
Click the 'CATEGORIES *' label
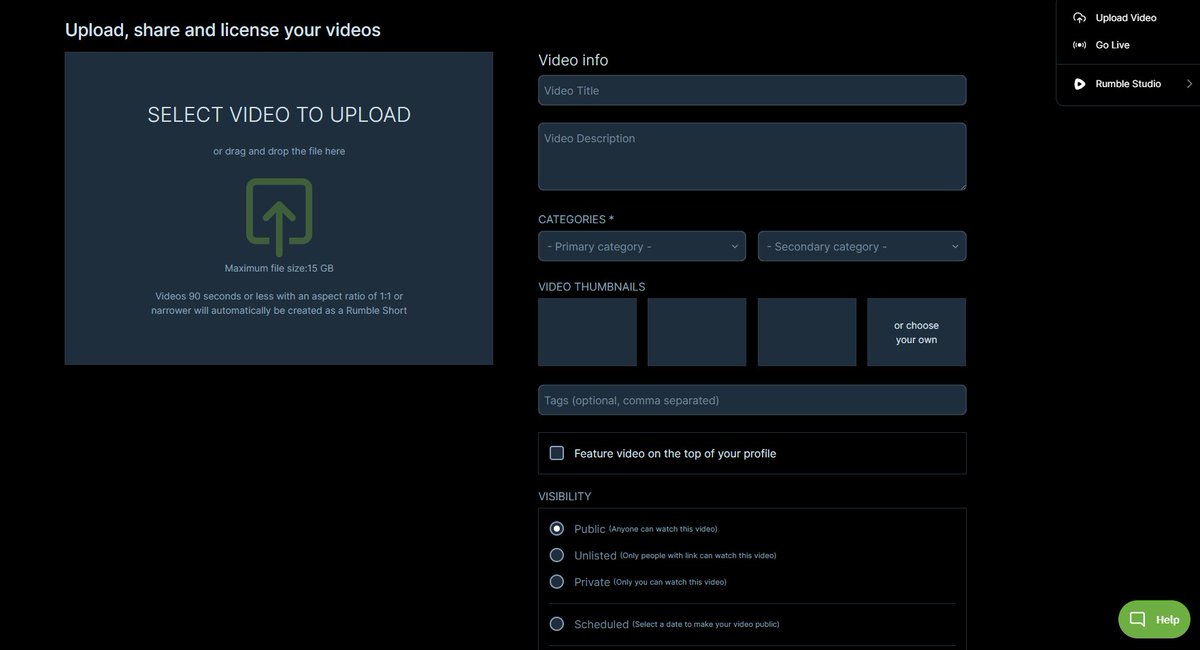click(x=576, y=219)
